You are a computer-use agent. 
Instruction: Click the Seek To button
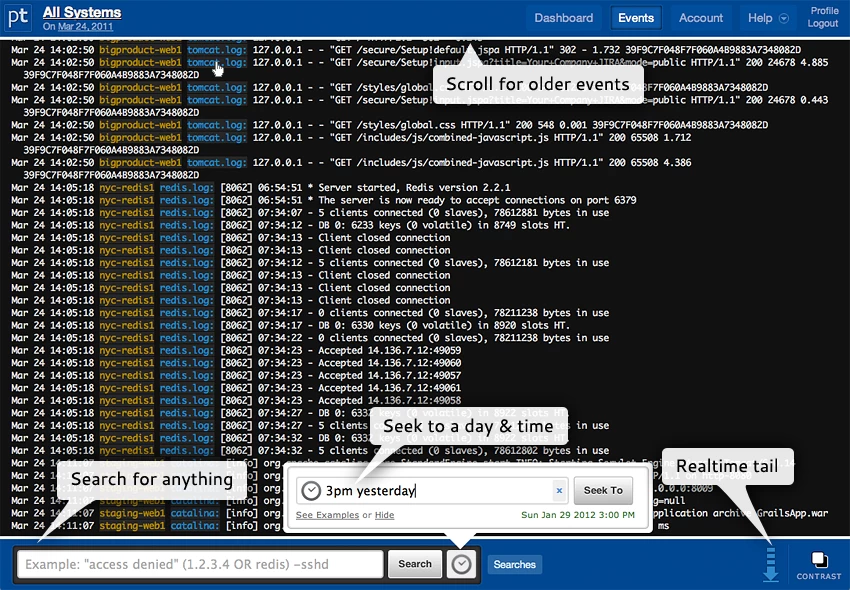[x=603, y=490]
